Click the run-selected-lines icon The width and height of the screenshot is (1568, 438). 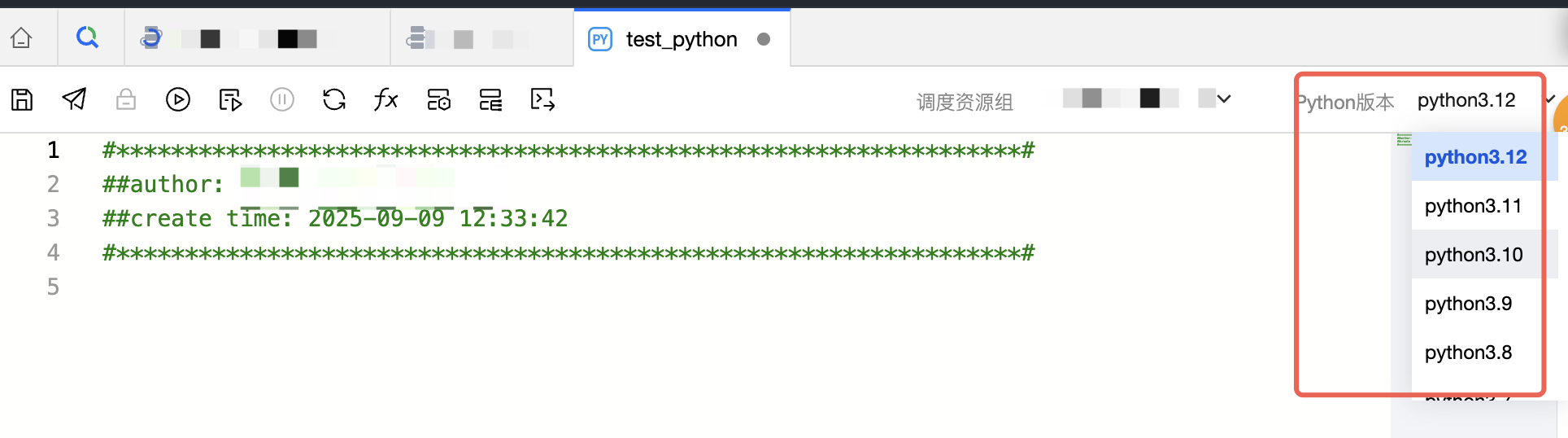230,100
